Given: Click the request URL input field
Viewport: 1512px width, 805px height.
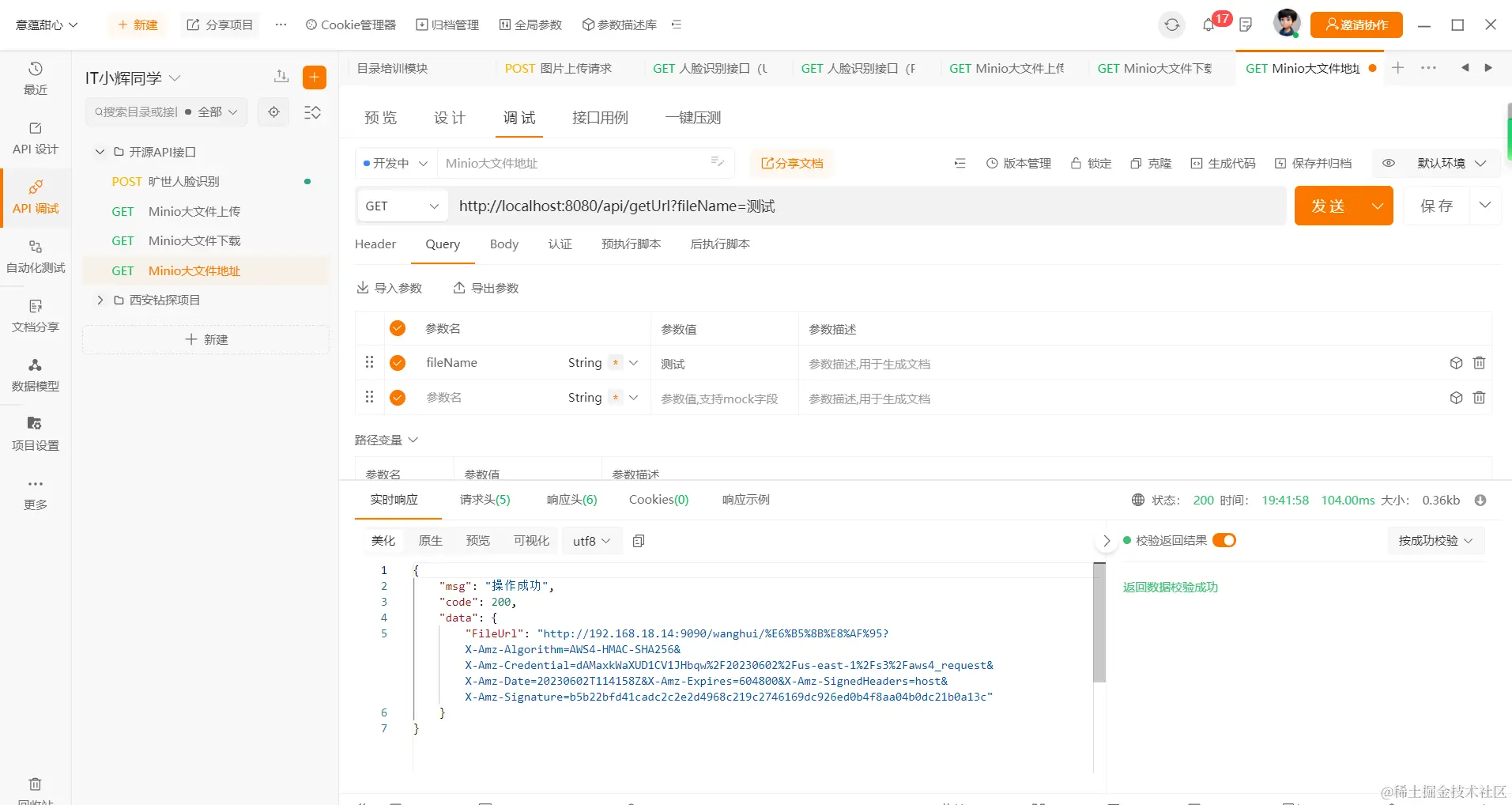Looking at the screenshot, I should tap(867, 206).
